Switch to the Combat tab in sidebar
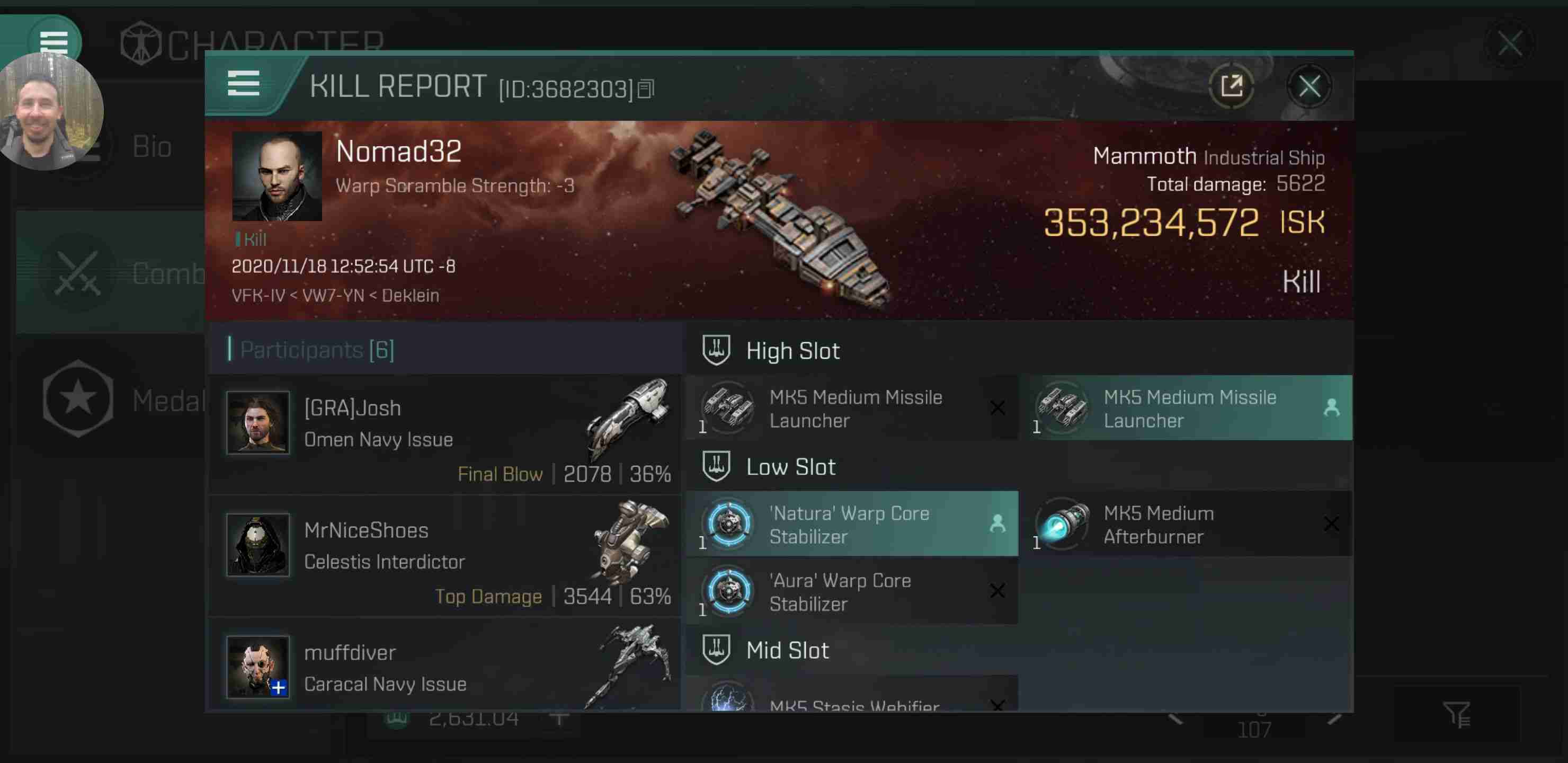1568x763 pixels. [110, 272]
